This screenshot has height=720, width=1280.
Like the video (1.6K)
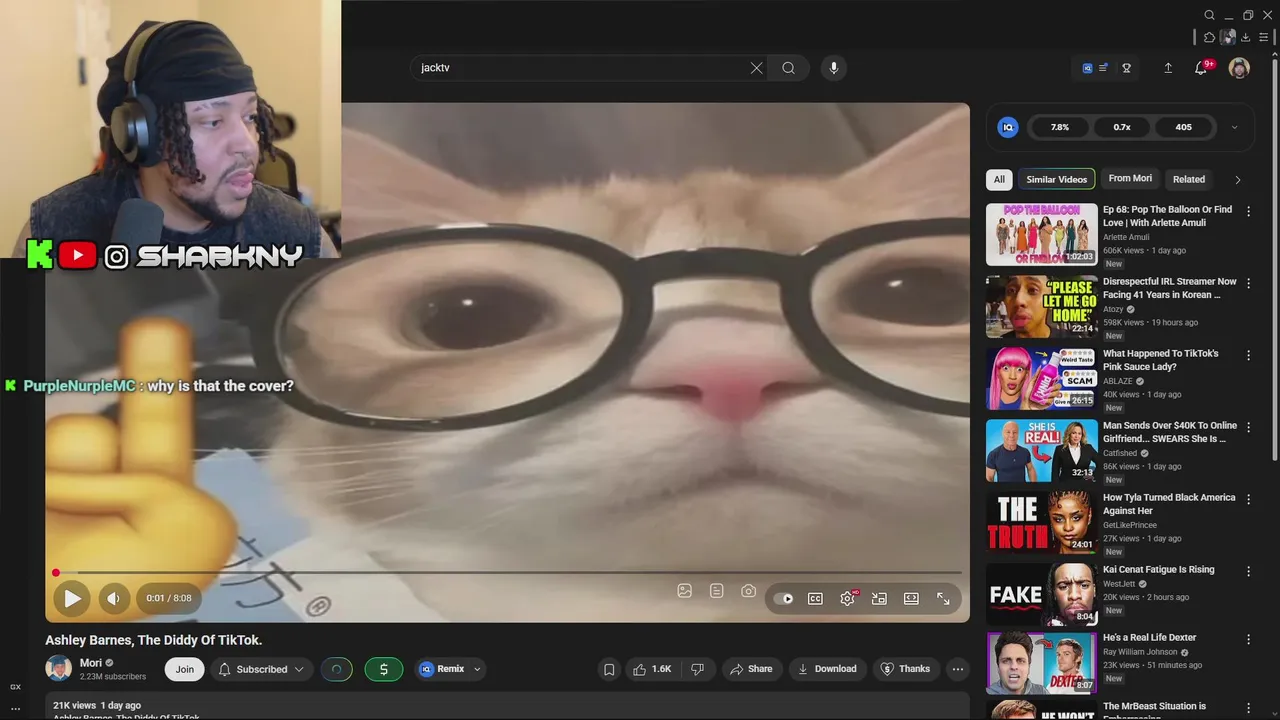pyautogui.click(x=651, y=669)
